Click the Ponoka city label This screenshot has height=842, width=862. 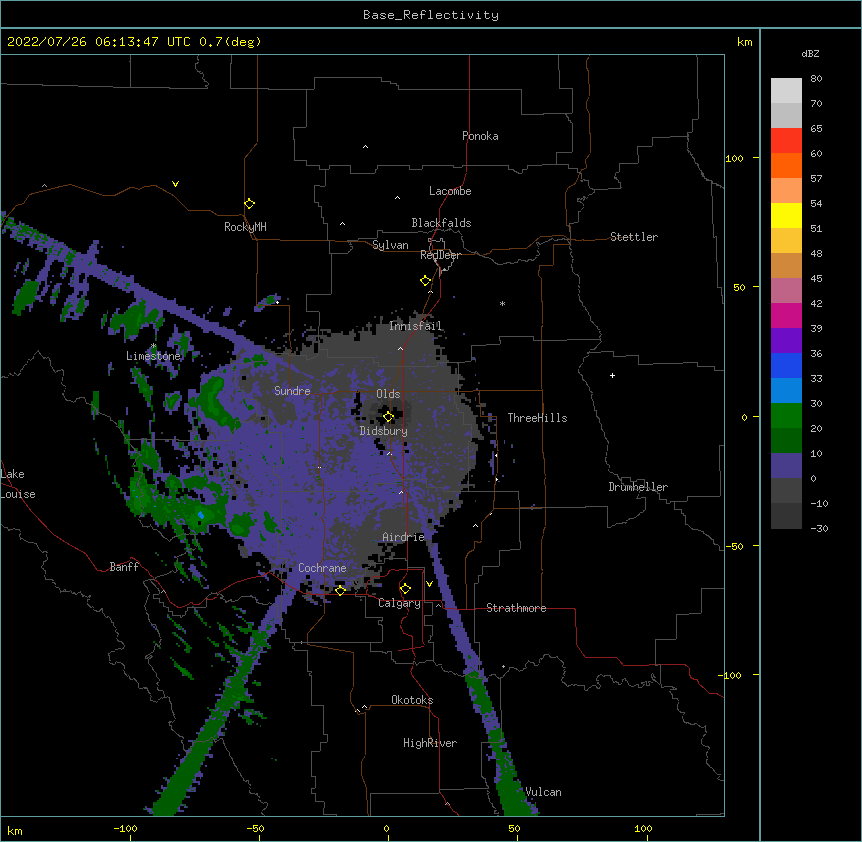coord(480,136)
